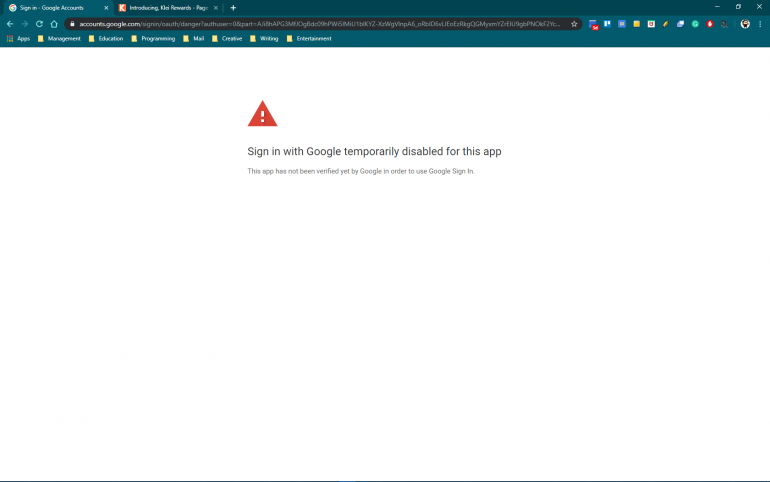Go back to the previous page
770x482 pixels.
[x=10, y=24]
